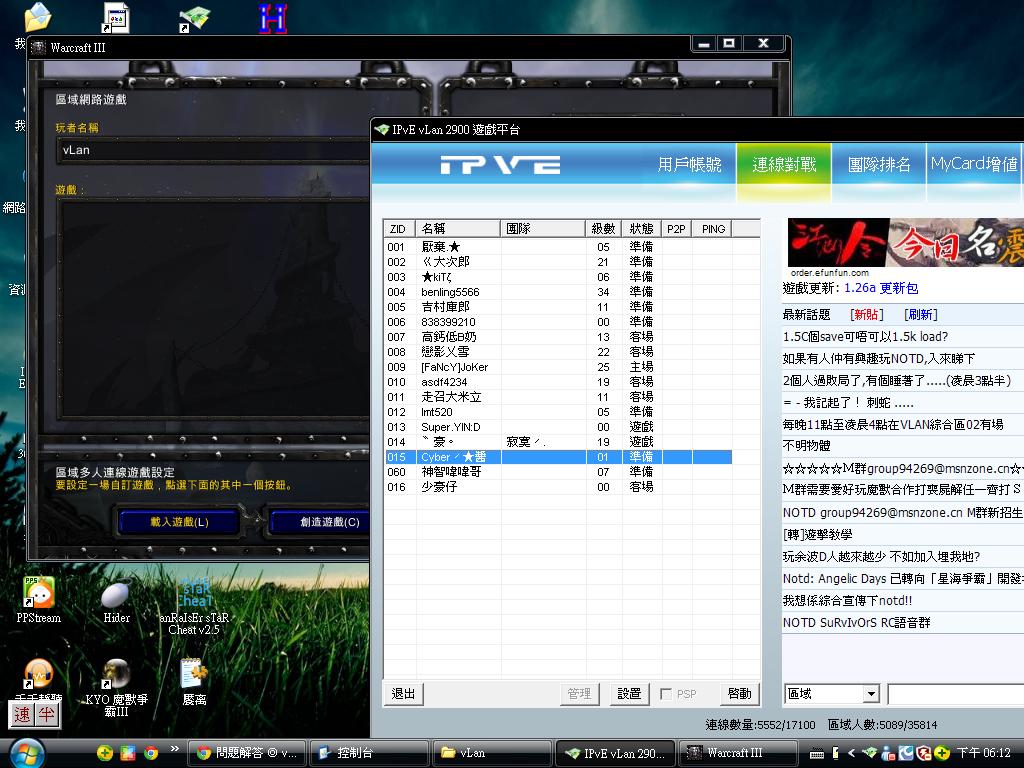Select player row 004 benling5566
Screen dimensions: 1024x768
click(x=558, y=292)
